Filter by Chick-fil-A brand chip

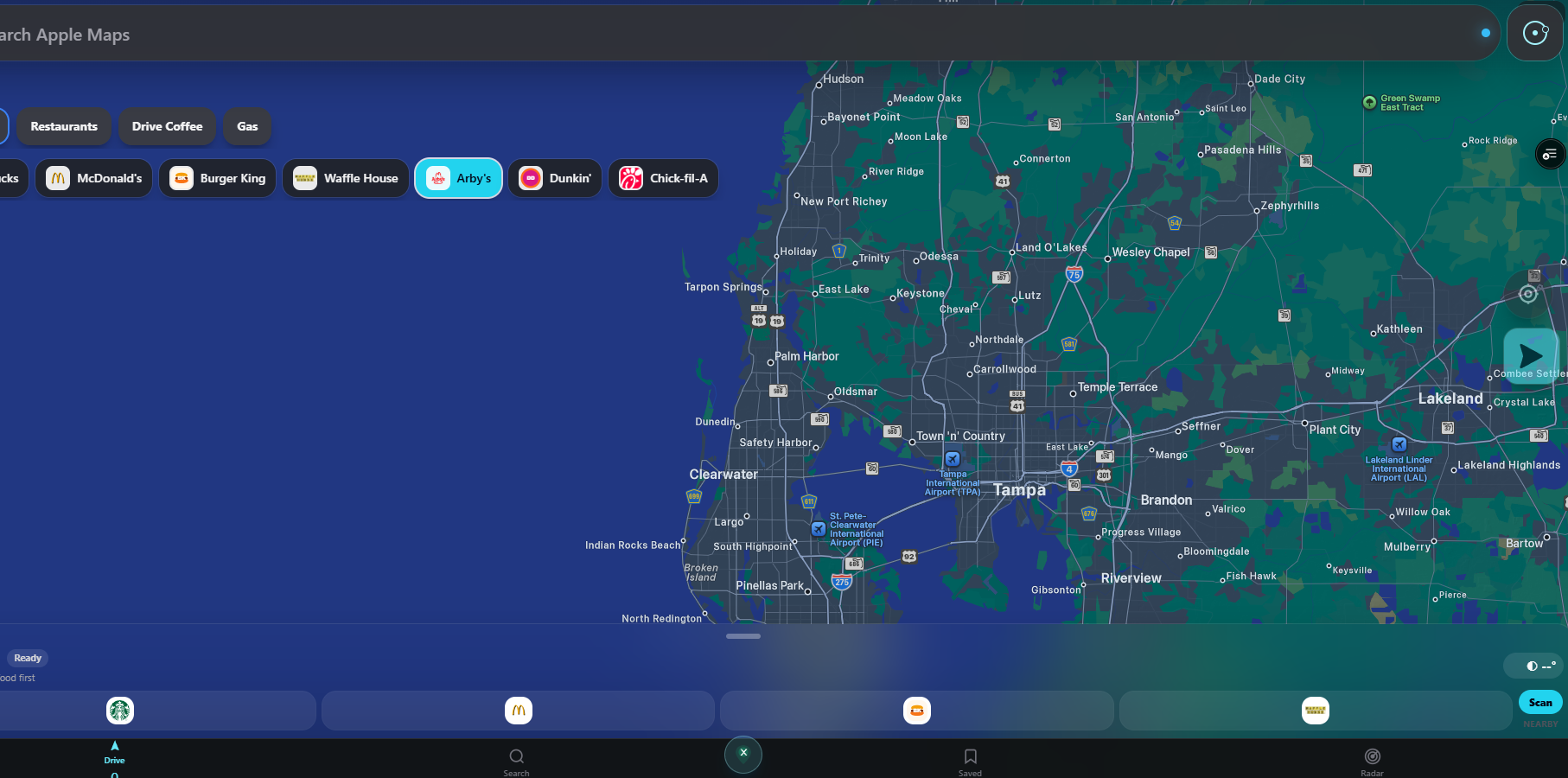coord(664,178)
